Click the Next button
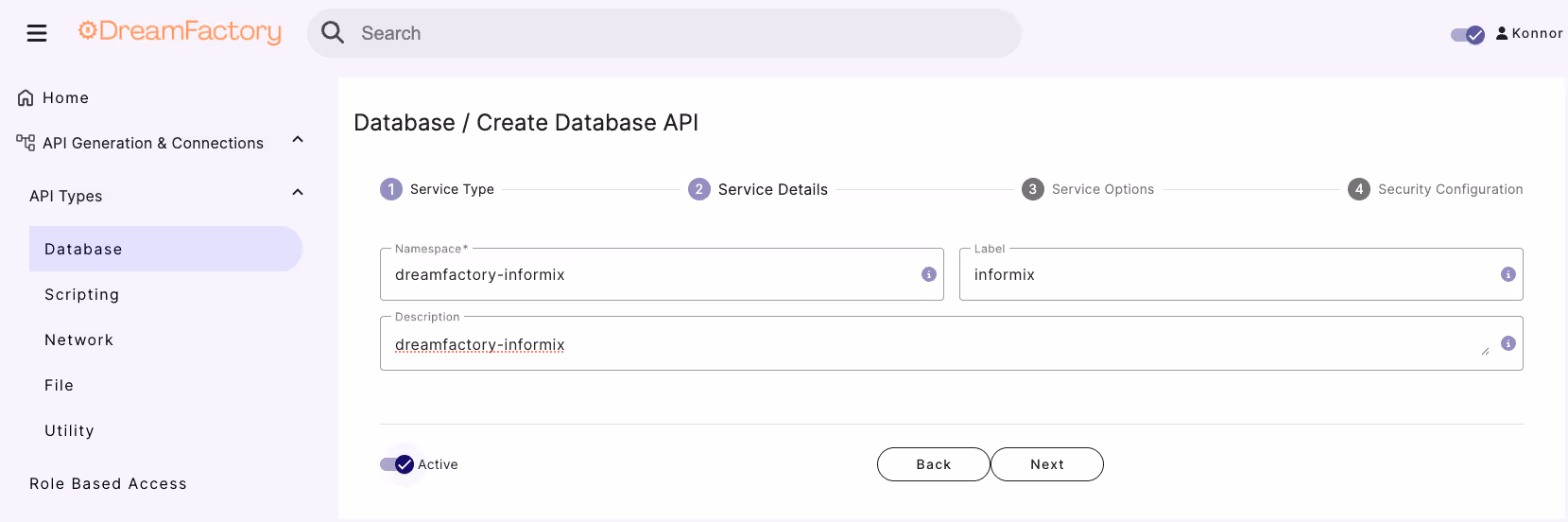The height and width of the screenshot is (522, 1568). (1047, 464)
